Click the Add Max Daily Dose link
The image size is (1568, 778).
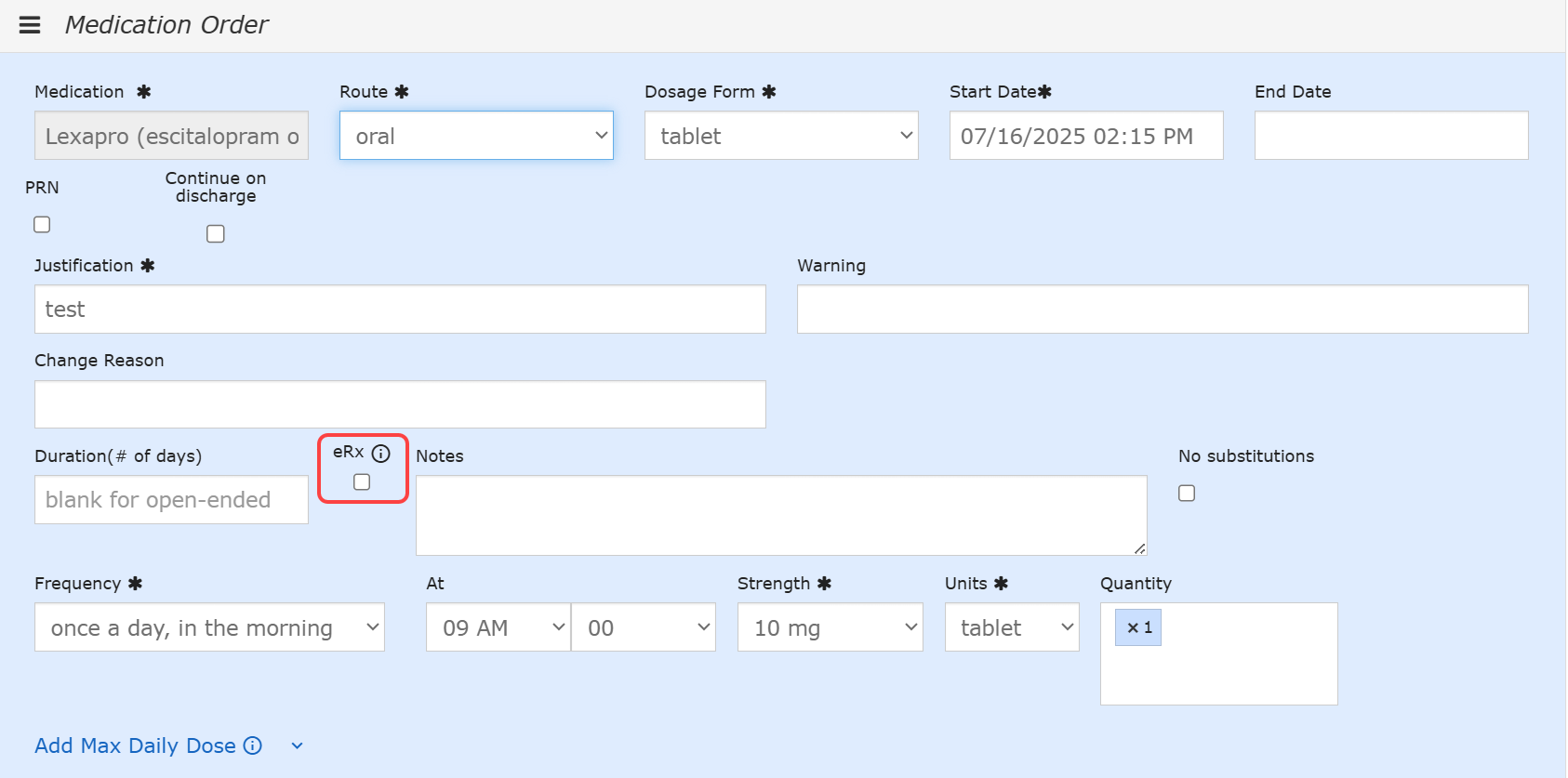(x=135, y=745)
